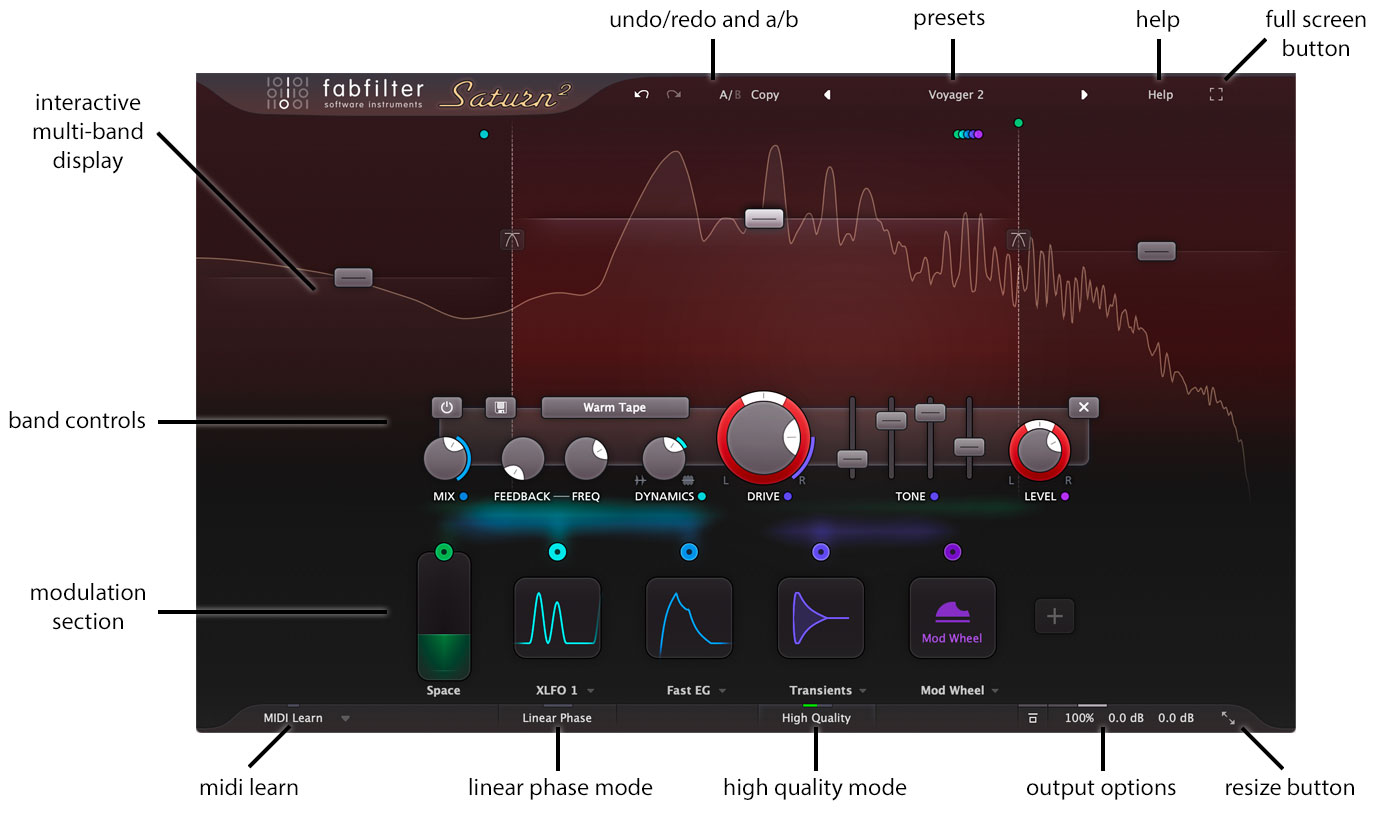Click the plus icon to add modulation source
The height and width of the screenshot is (820, 1400).
1054,616
